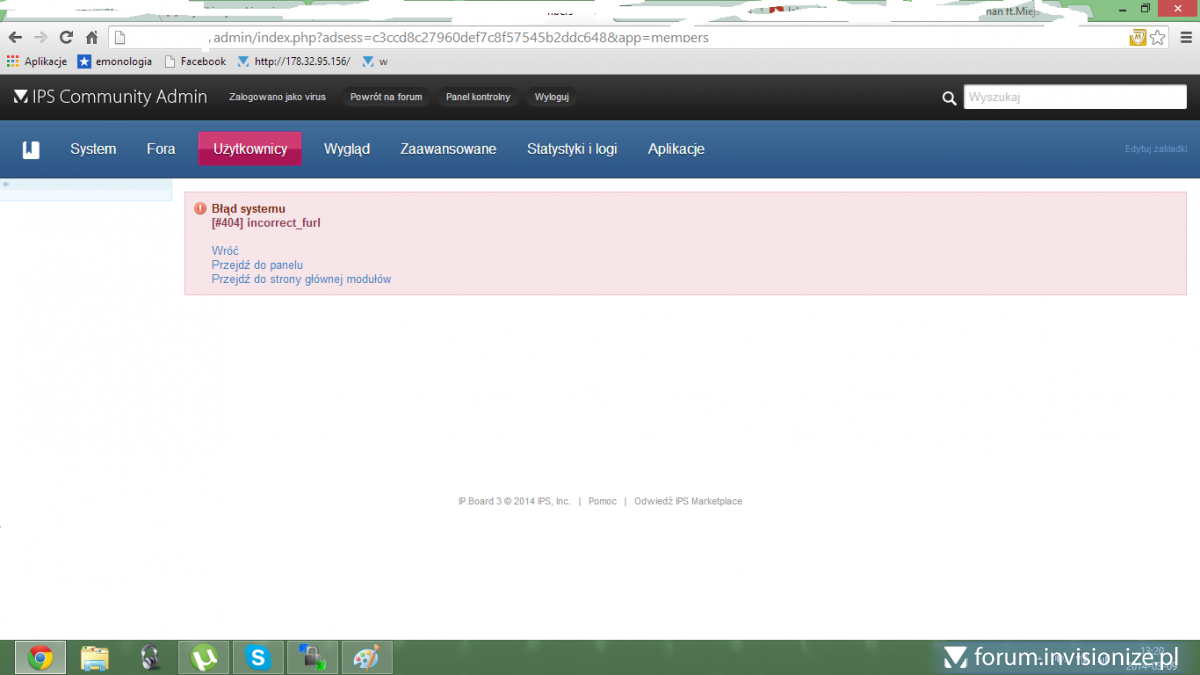1200x675 pixels.
Task: Click the Wróć link in error box
Action: (x=225, y=251)
